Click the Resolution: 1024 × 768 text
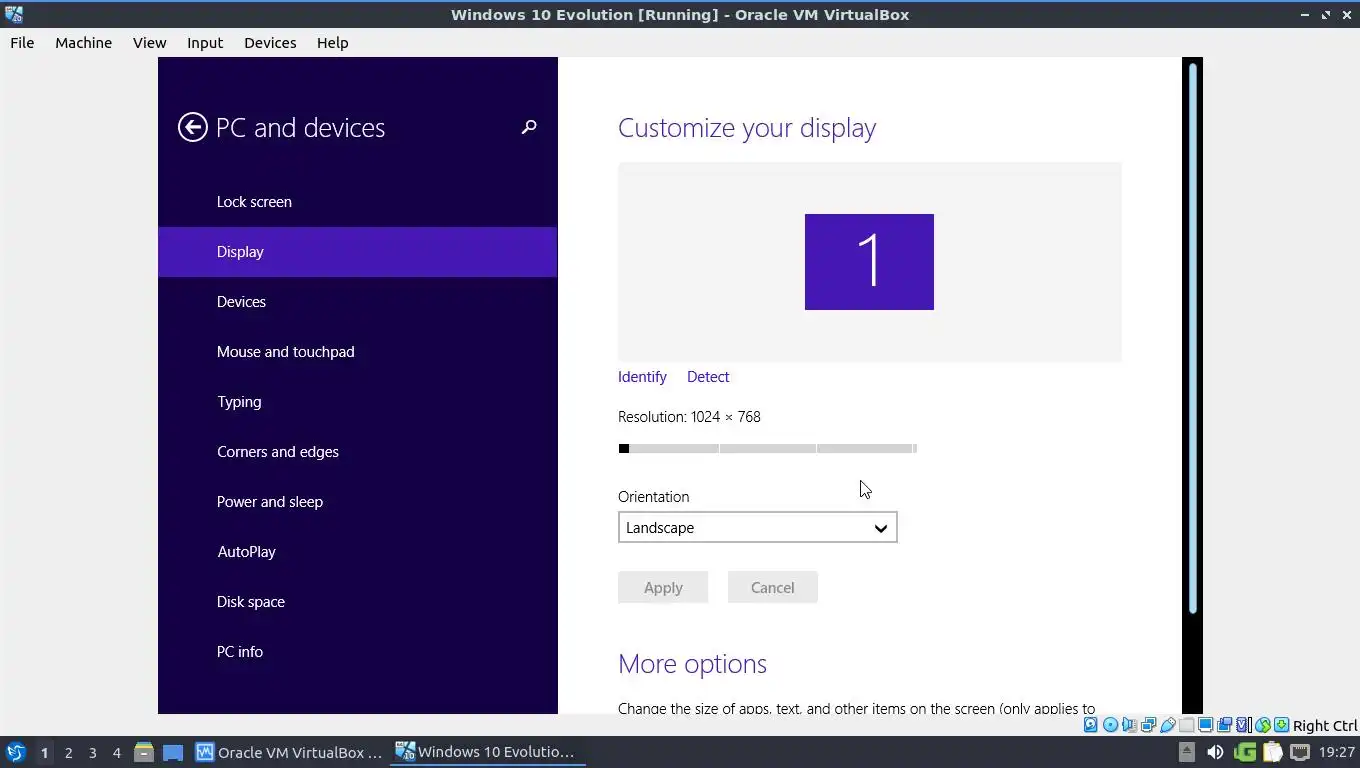Screen dimensions: 1360x768 (689, 416)
